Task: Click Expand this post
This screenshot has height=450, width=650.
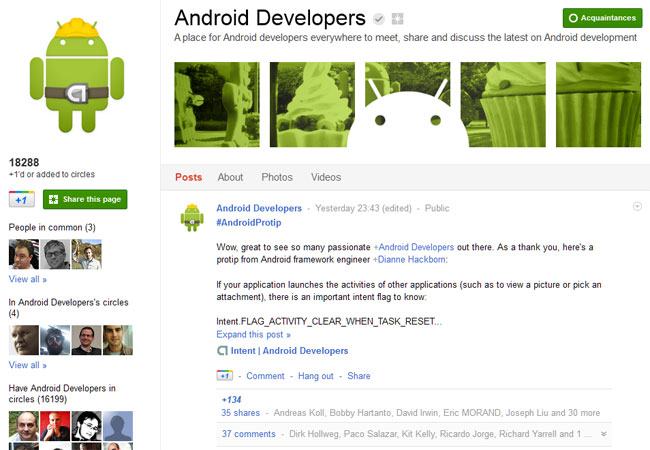Action: pyautogui.click(x=253, y=334)
